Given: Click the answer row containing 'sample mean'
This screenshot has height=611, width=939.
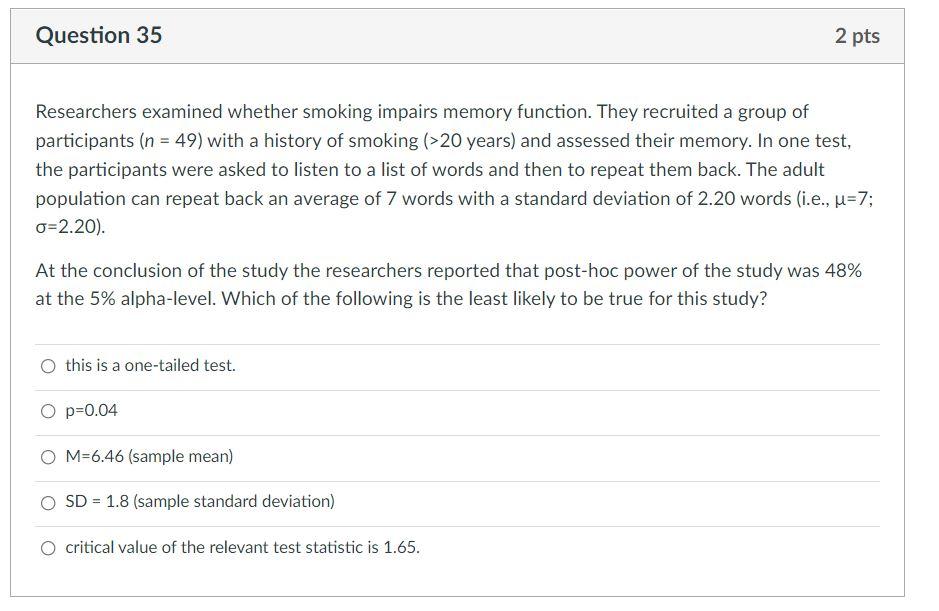Looking at the screenshot, I should click(x=147, y=457).
